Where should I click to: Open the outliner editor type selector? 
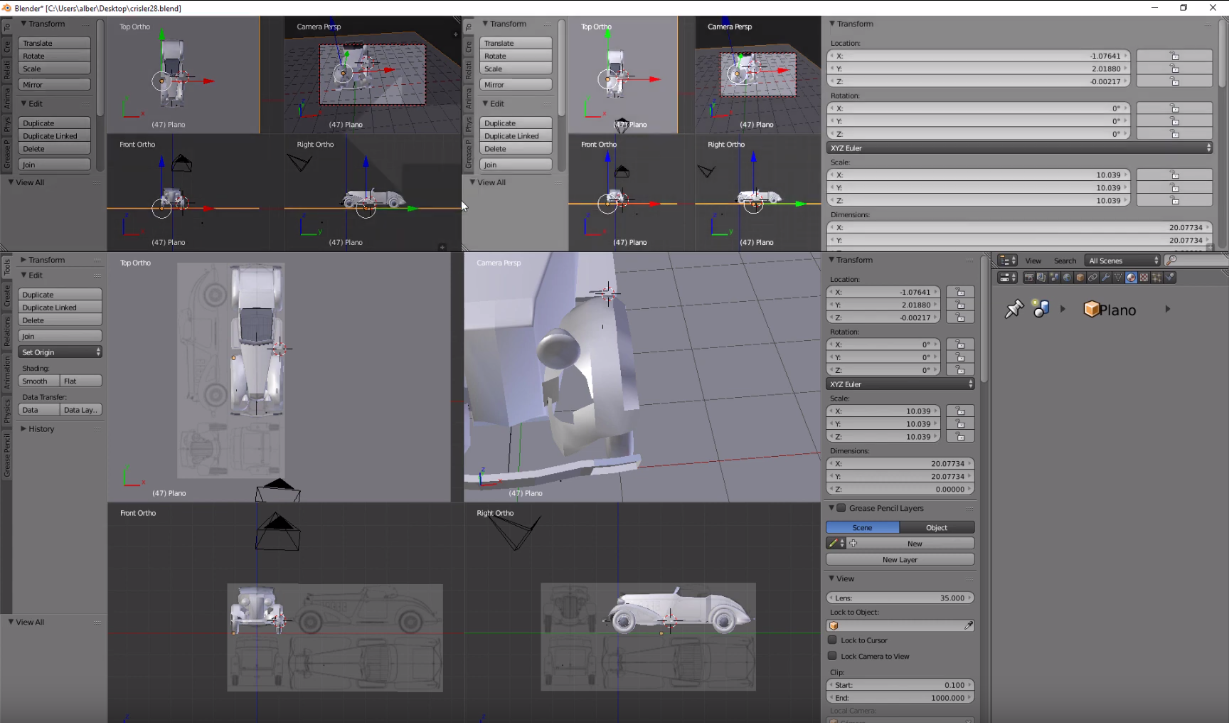pyautogui.click(x=1007, y=260)
